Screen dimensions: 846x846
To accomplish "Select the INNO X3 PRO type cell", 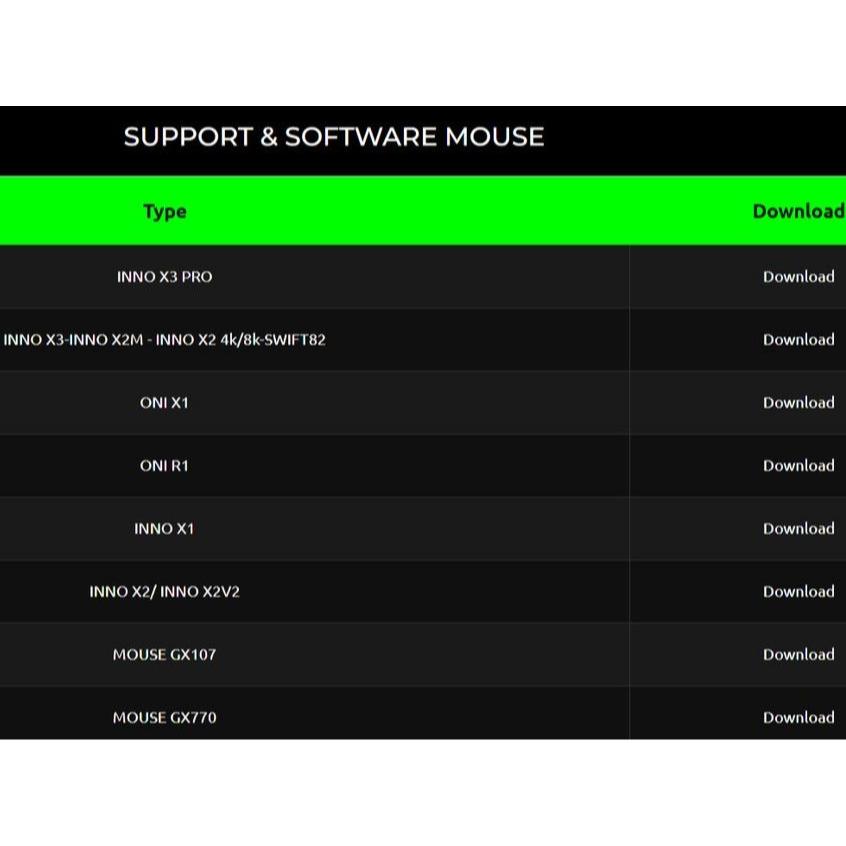I will pyautogui.click(x=165, y=277).
